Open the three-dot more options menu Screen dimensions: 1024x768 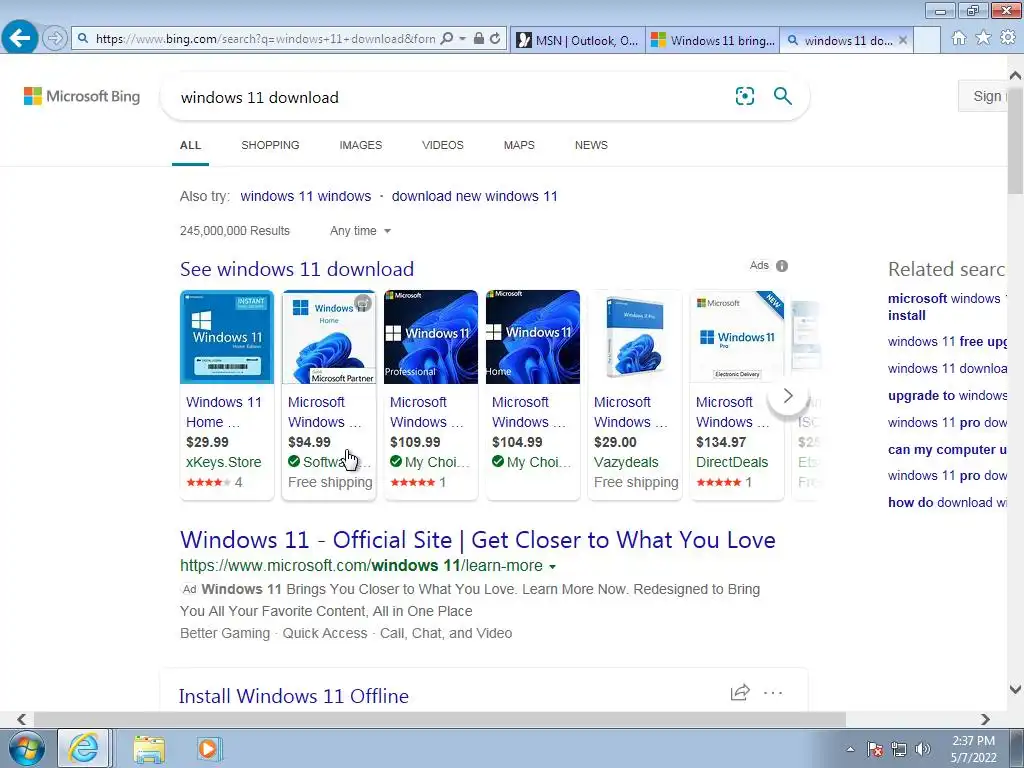[x=773, y=692]
